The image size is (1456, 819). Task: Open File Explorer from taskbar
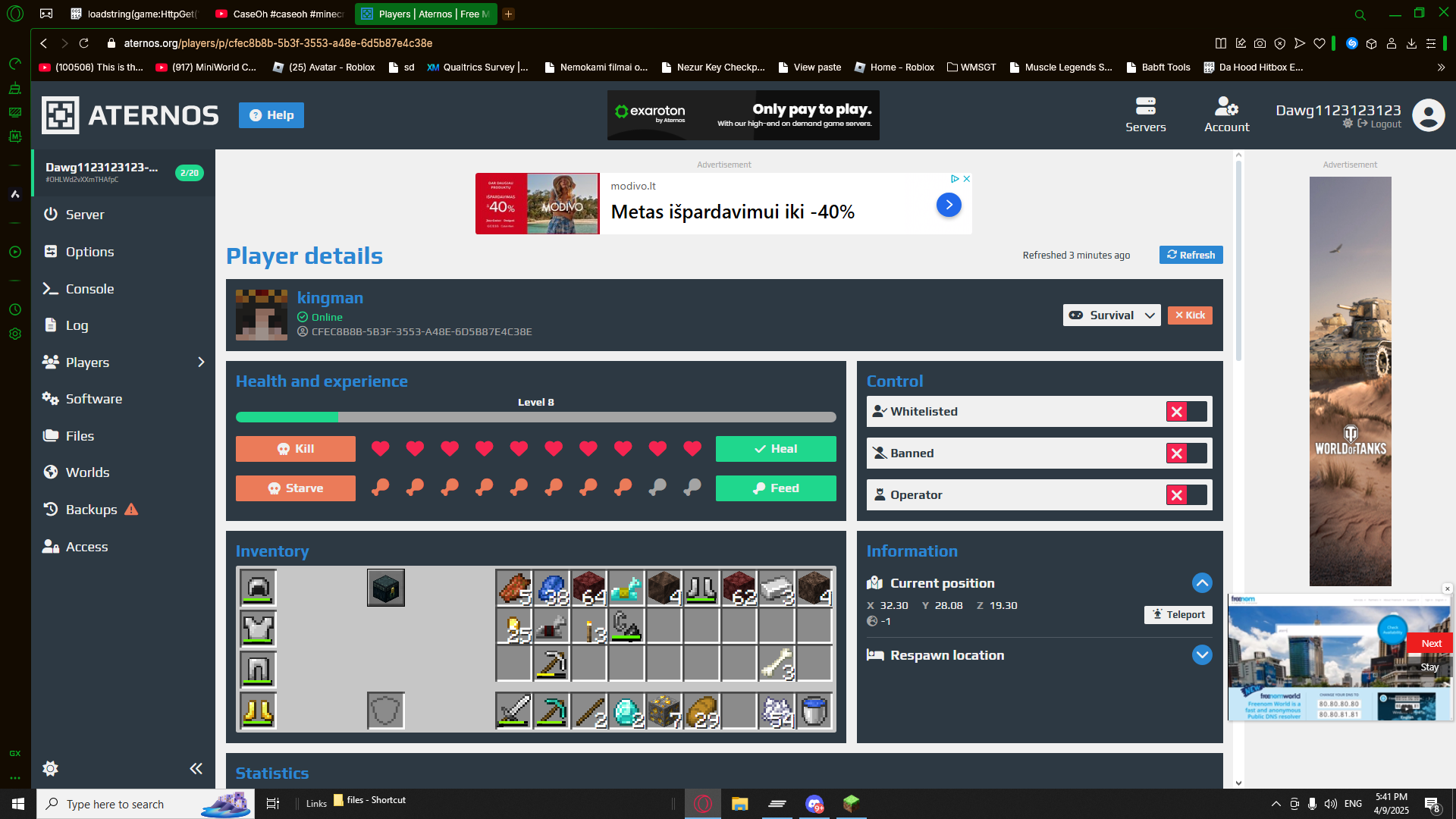pyautogui.click(x=739, y=804)
